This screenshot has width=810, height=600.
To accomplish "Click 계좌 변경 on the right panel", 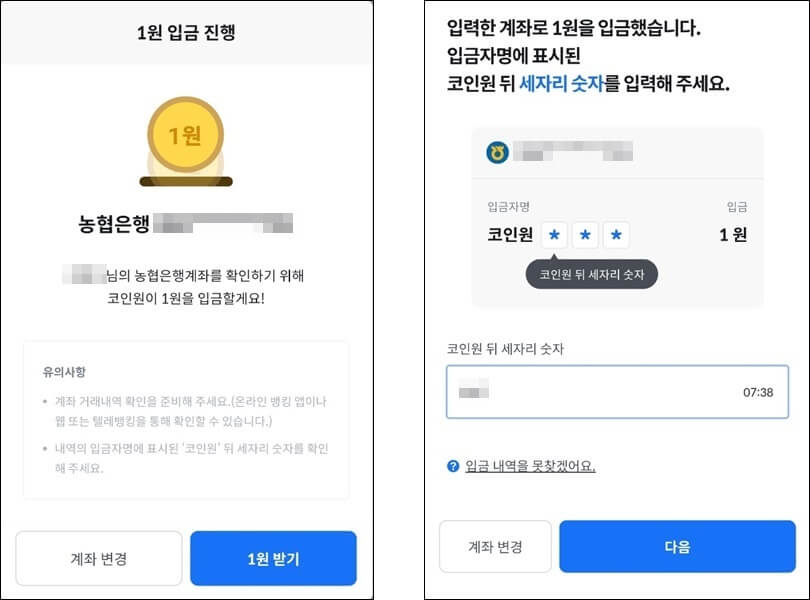I will [493, 547].
